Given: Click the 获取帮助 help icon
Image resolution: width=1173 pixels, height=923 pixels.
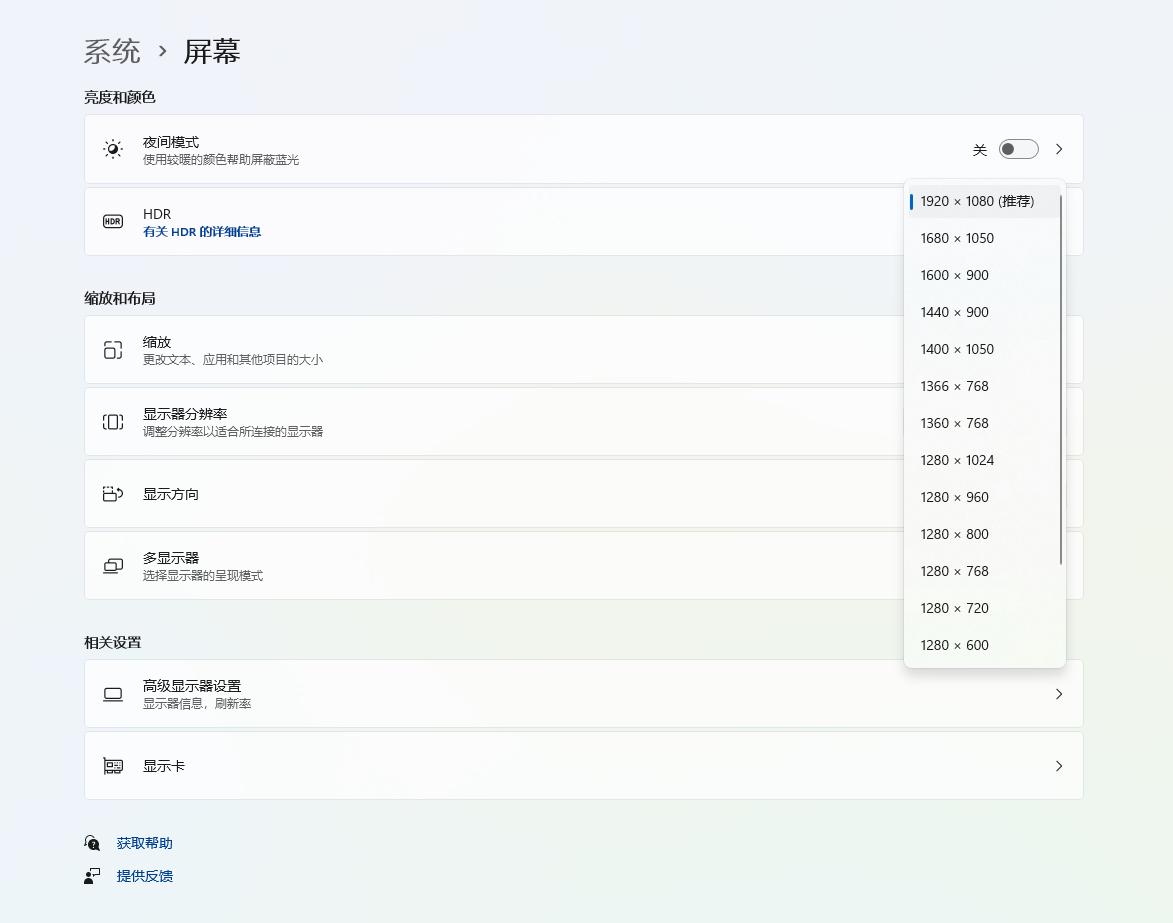Looking at the screenshot, I should pyautogui.click(x=92, y=842).
